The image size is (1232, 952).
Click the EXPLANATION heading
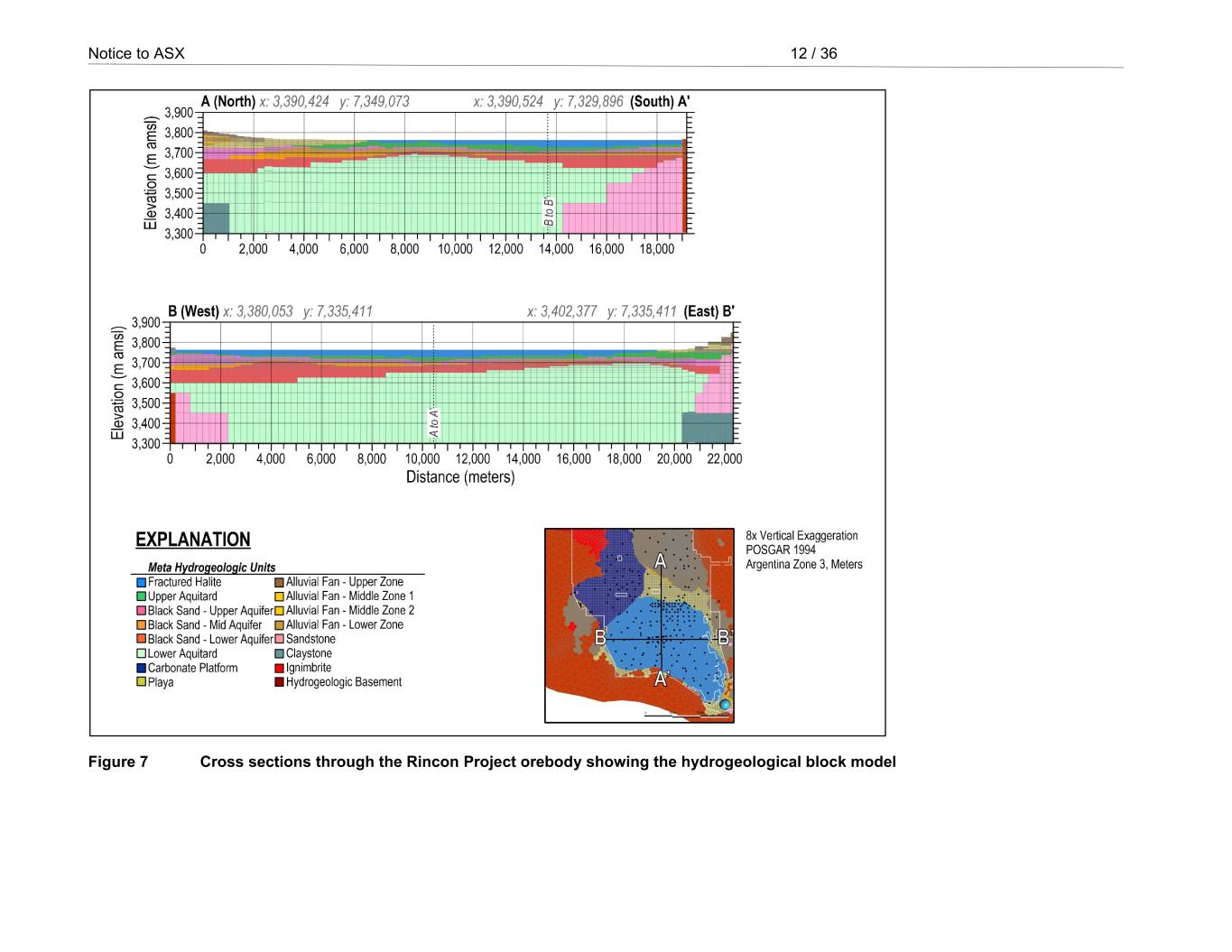click(192, 540)
